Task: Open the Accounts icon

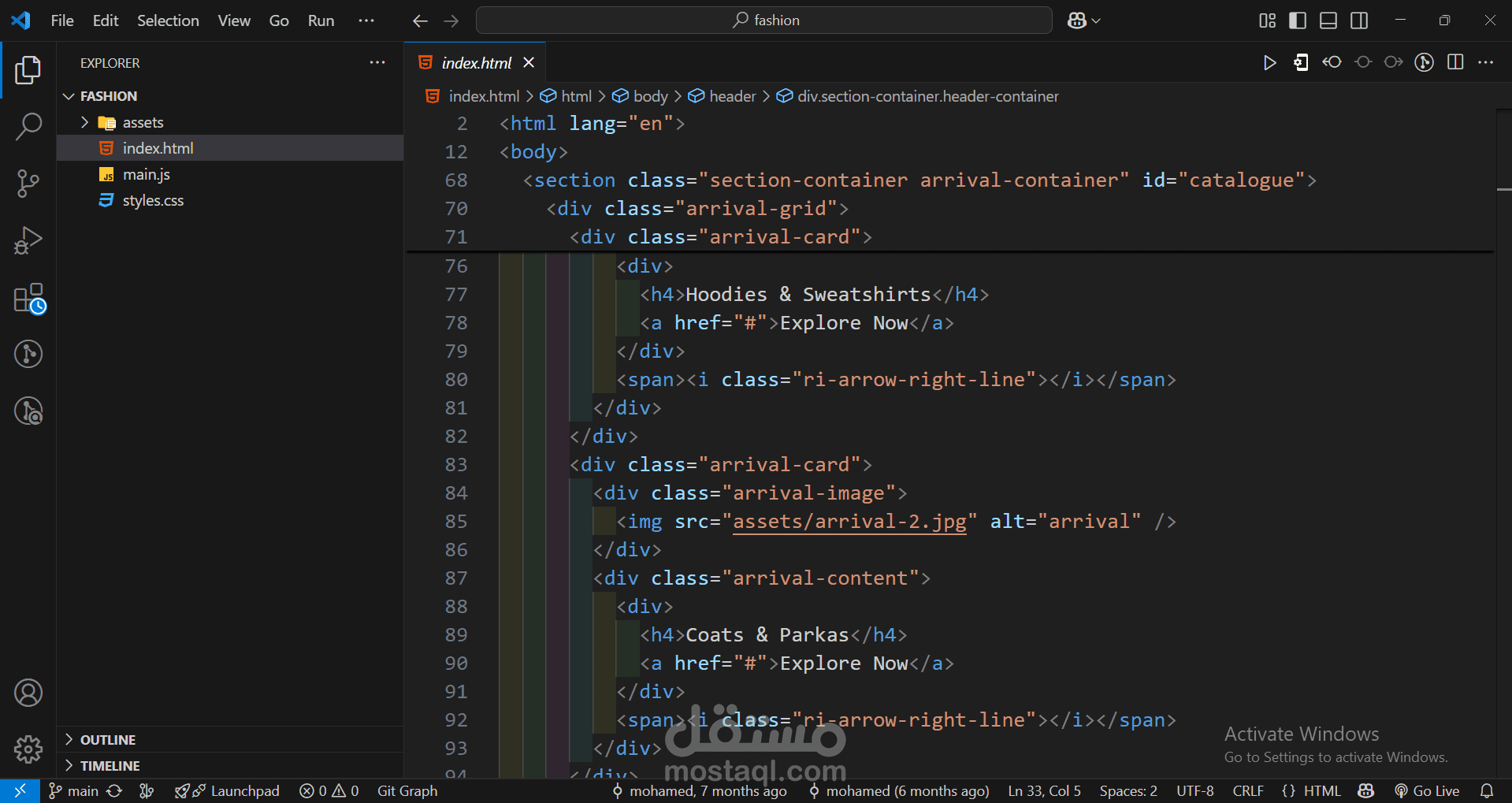Action: [28, 693]
